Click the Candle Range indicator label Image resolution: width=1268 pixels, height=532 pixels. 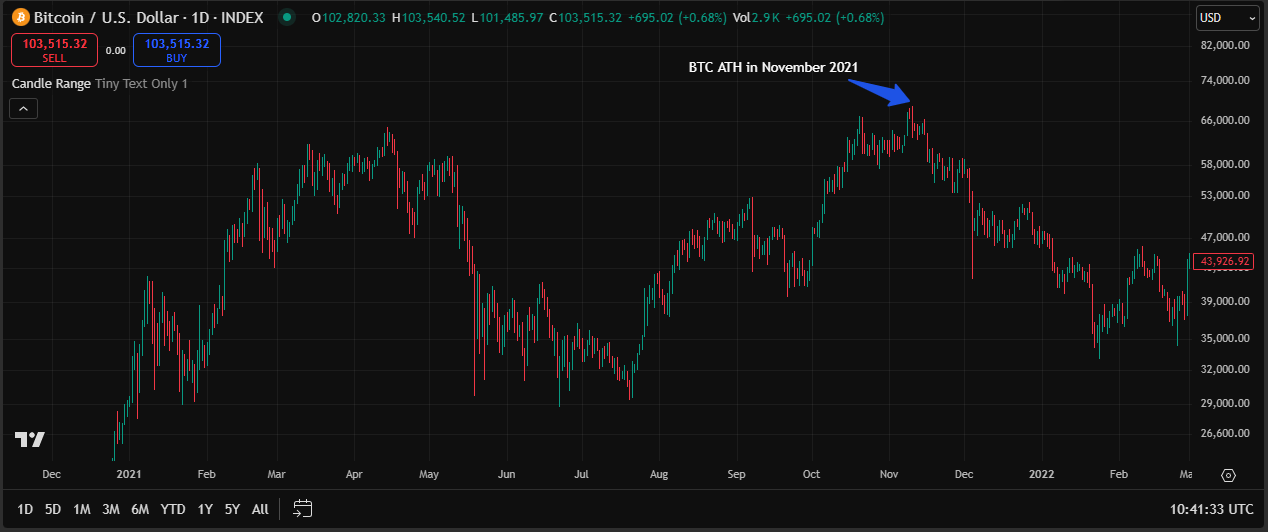[51, 83]
